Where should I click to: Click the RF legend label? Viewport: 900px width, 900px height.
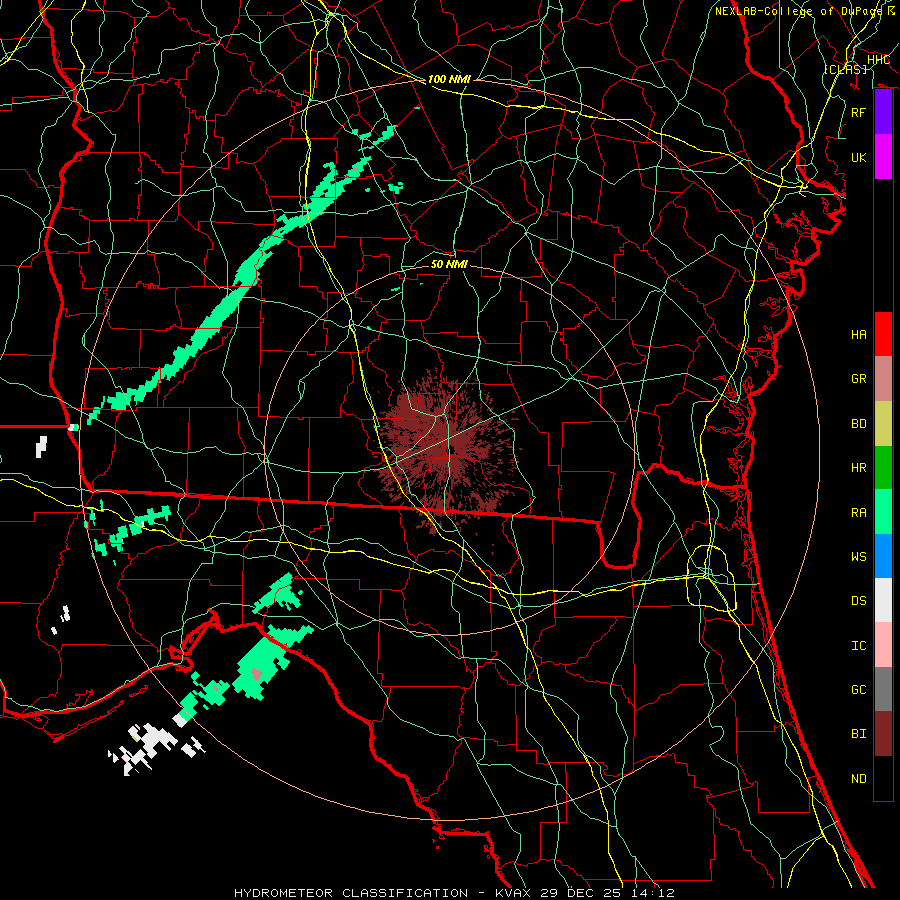[x=858, y=112]
